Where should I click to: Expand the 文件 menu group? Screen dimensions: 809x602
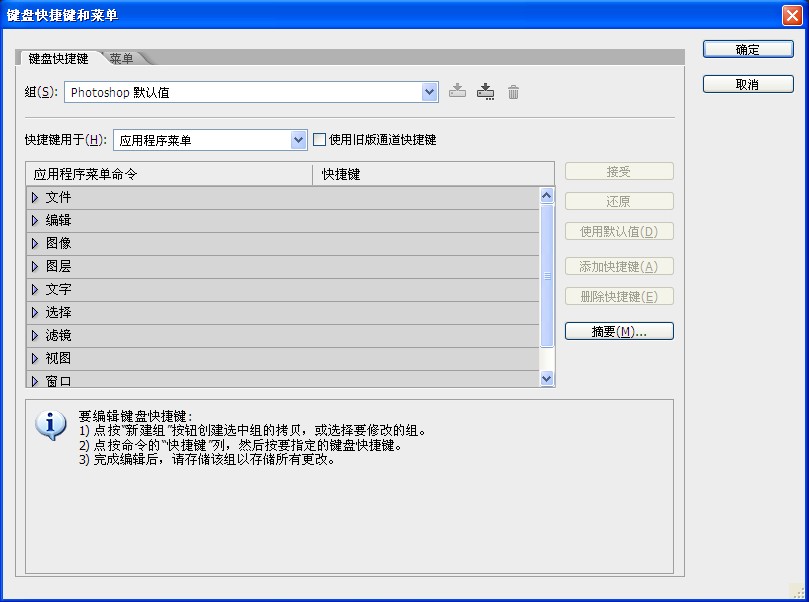click(x=35, y=197)
